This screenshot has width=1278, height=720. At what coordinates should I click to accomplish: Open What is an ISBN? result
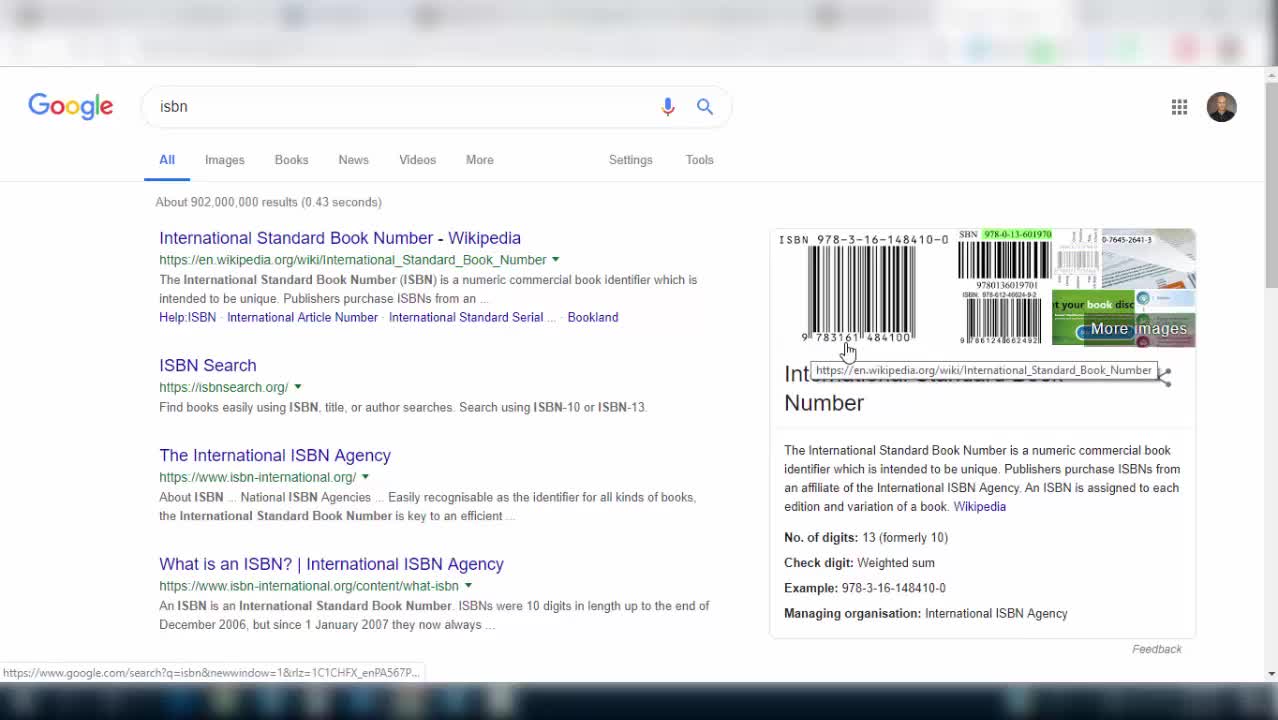tap(331, 564)
